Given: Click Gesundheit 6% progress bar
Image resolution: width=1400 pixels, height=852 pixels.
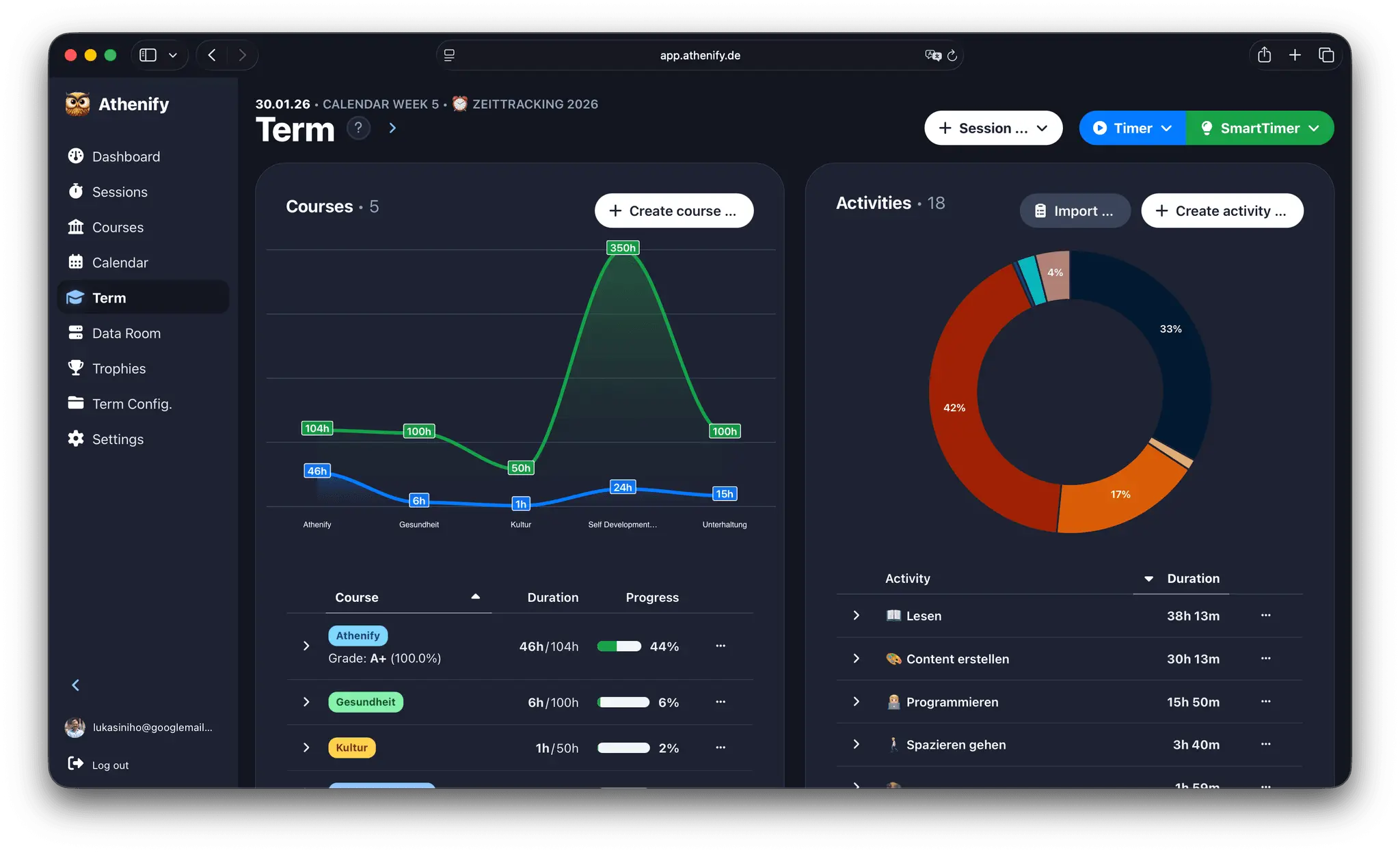Looking at the screenshot, I should [623, 702].
